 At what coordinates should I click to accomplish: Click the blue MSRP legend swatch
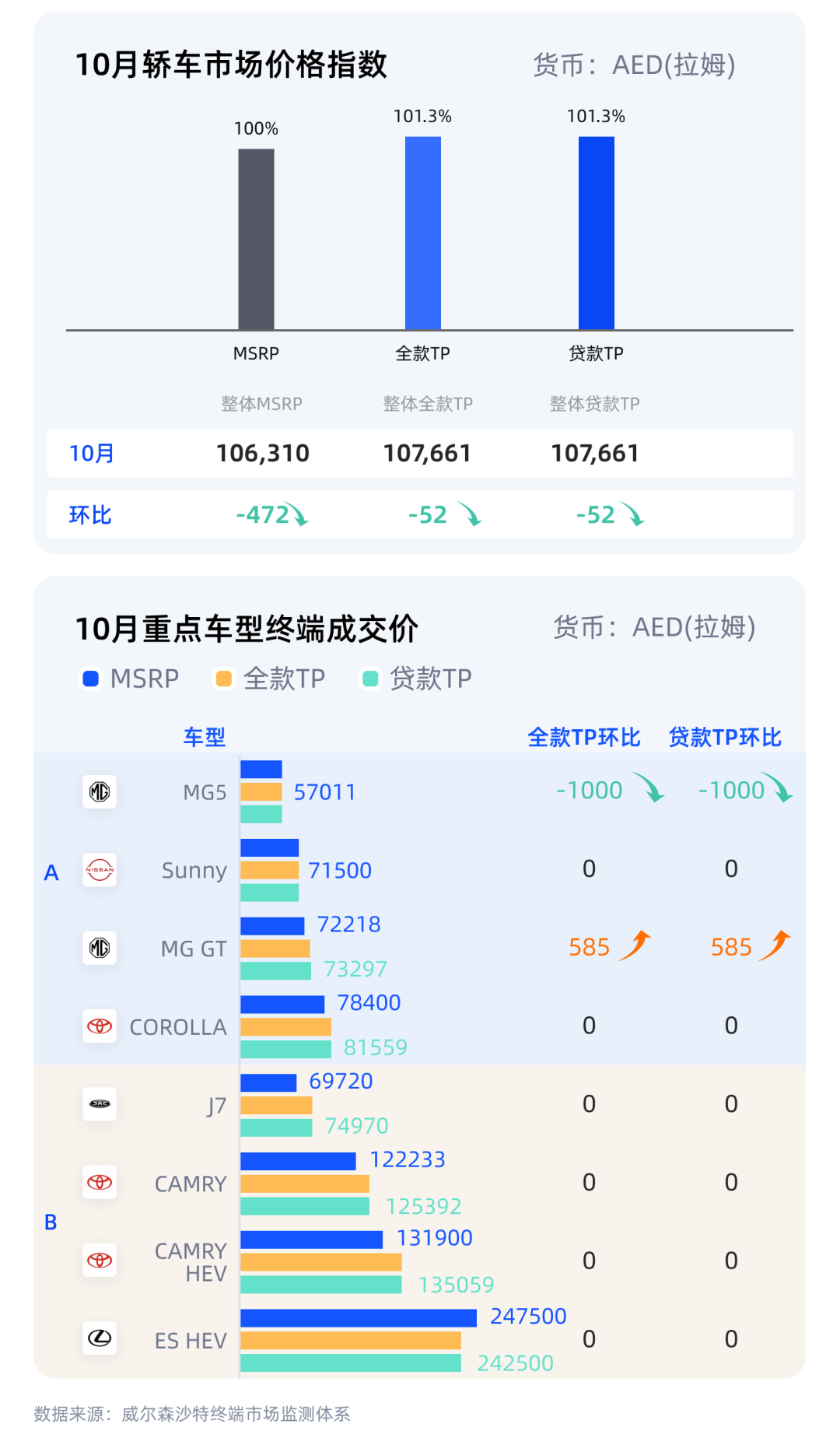click(x=91, y=679)
